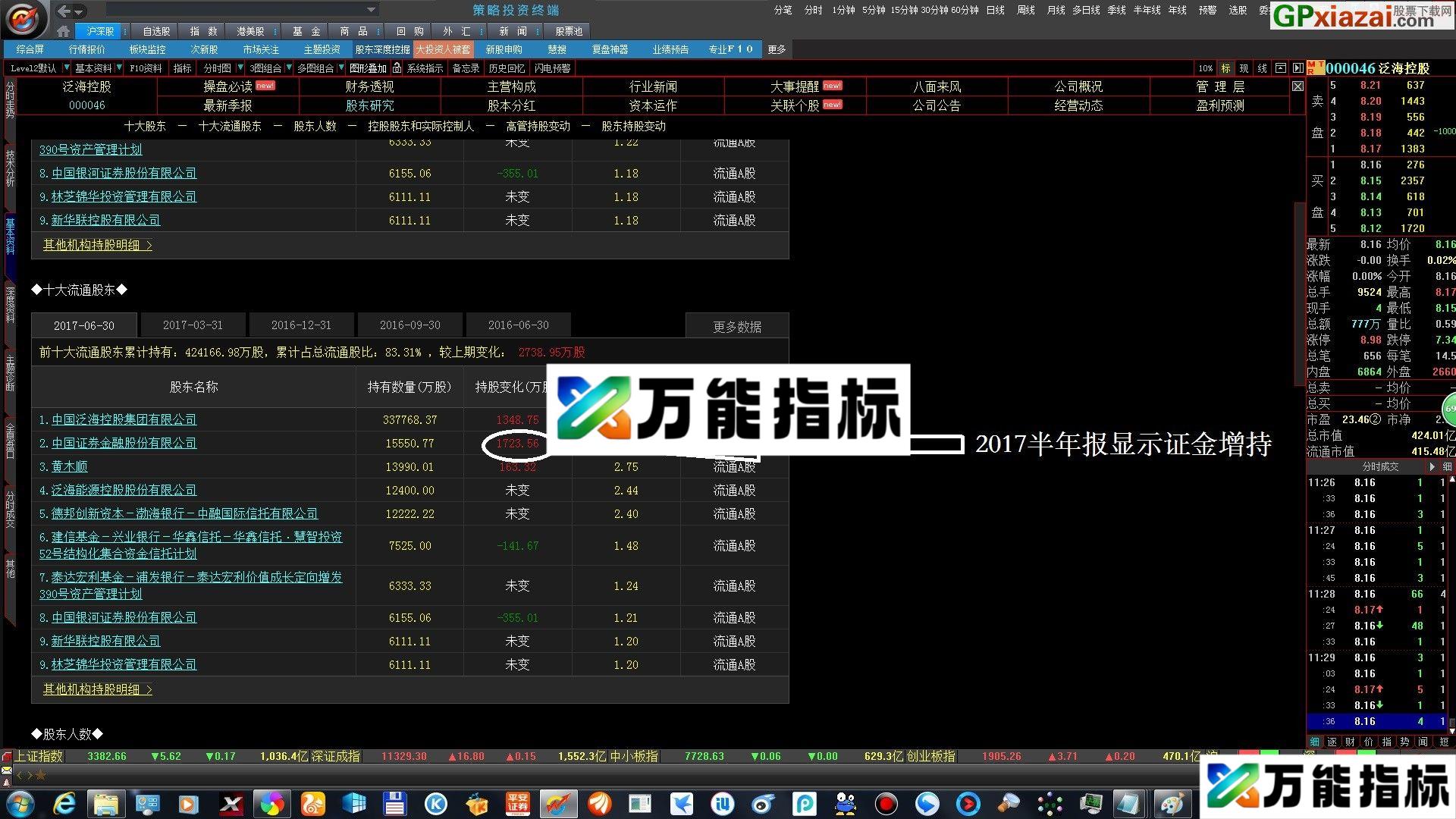Switch to the 沪深股 tab
This screenshot has width=1456, height=819.
(x=99, y=31)
